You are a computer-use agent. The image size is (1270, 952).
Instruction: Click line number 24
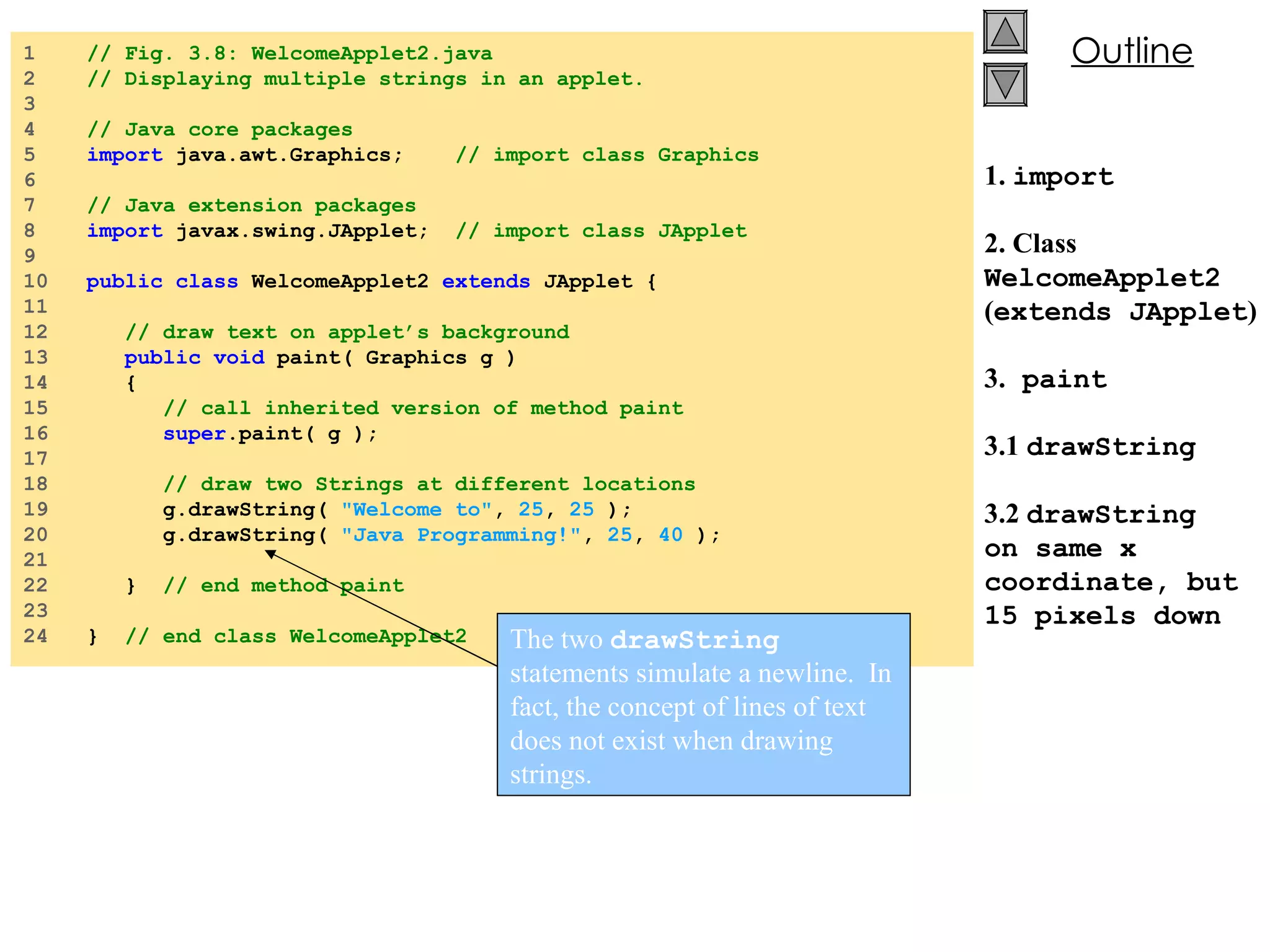tap(35, 637)
